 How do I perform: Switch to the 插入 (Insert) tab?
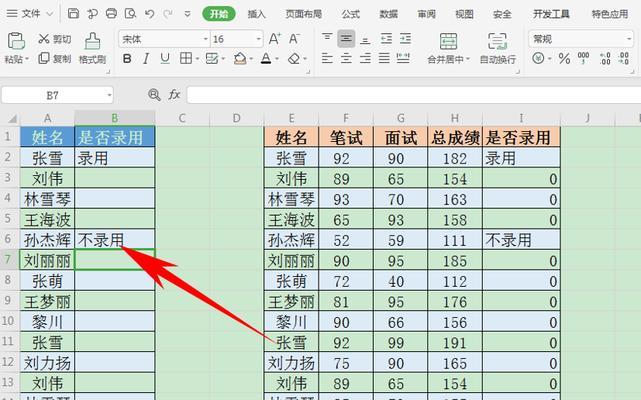pyautogui.click(x=257, y=14)
